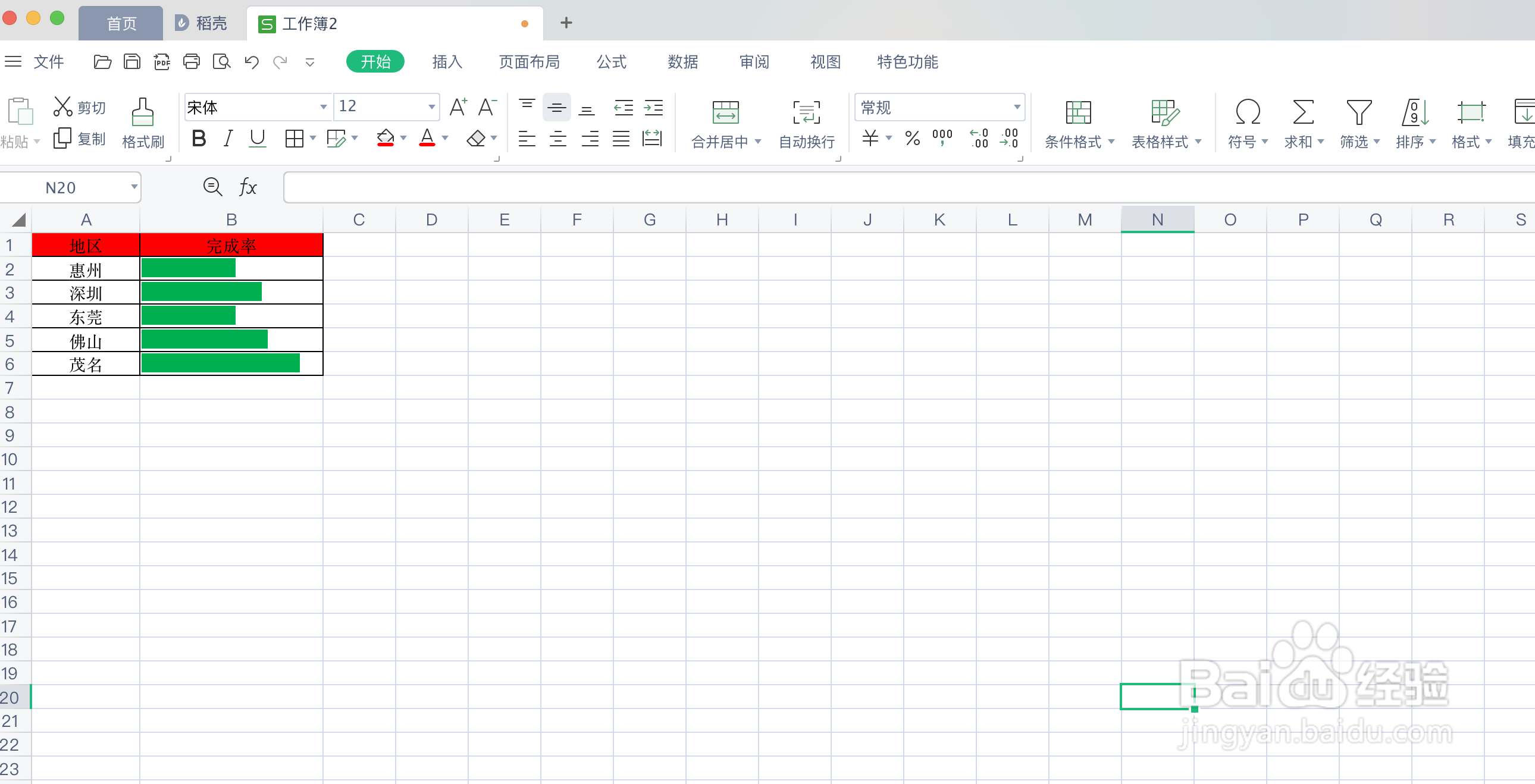Viewport: 1535px width, 784px height.
Task: Open the 公式 tab
Action: point(612,62)
